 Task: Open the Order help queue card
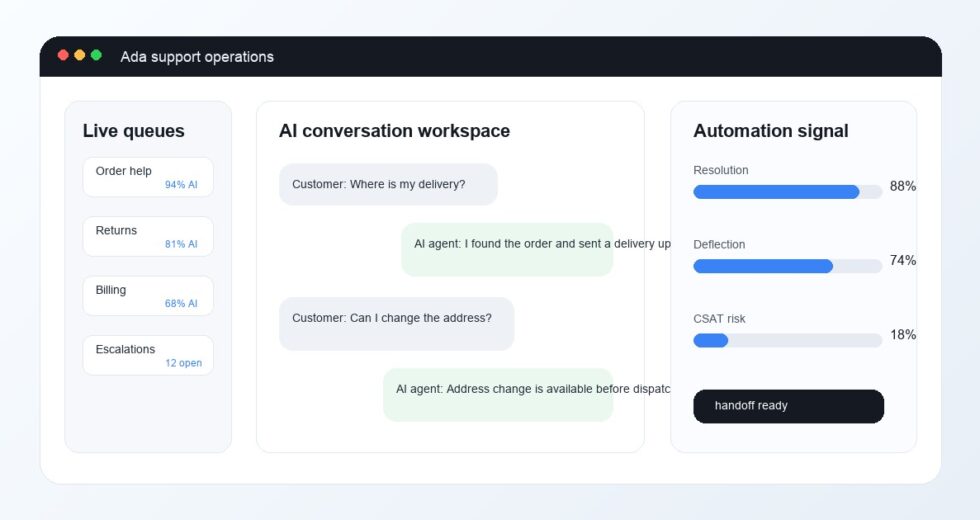[148, 178]
